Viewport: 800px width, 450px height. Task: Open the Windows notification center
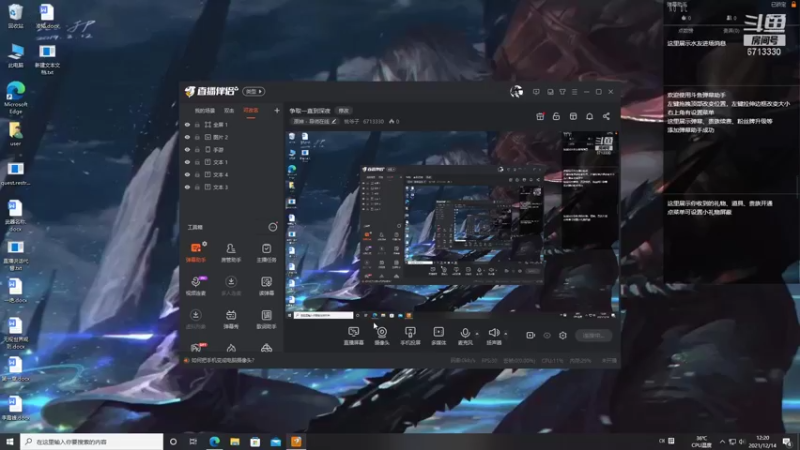pos(787,441)
